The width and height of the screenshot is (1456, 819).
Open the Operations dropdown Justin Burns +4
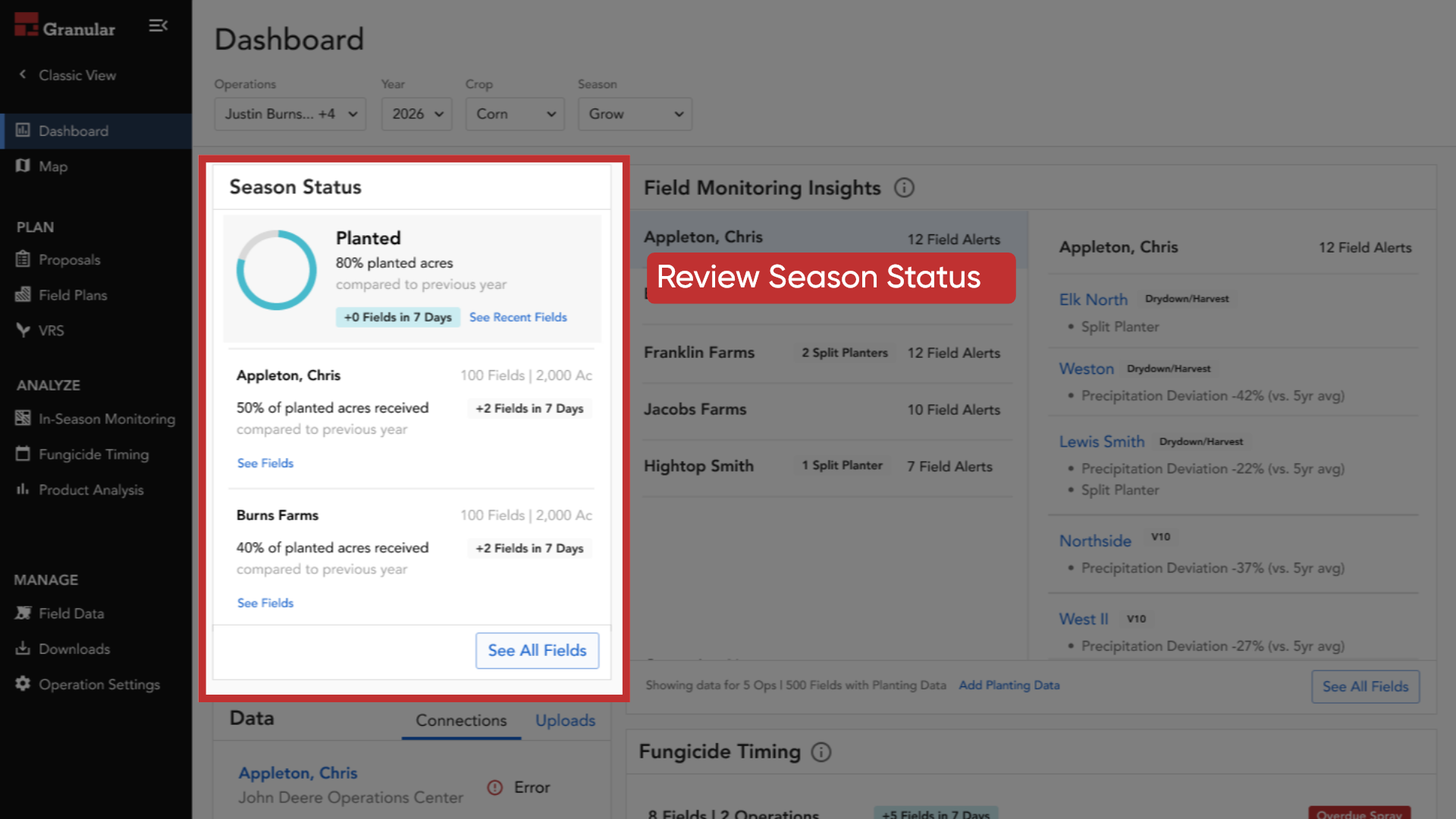pos(290,114)
